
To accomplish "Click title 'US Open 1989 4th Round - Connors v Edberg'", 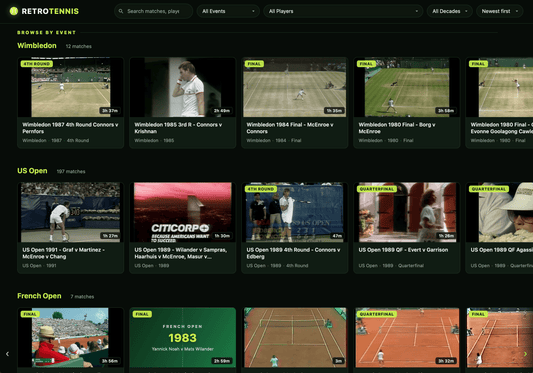I will (293, 253).
